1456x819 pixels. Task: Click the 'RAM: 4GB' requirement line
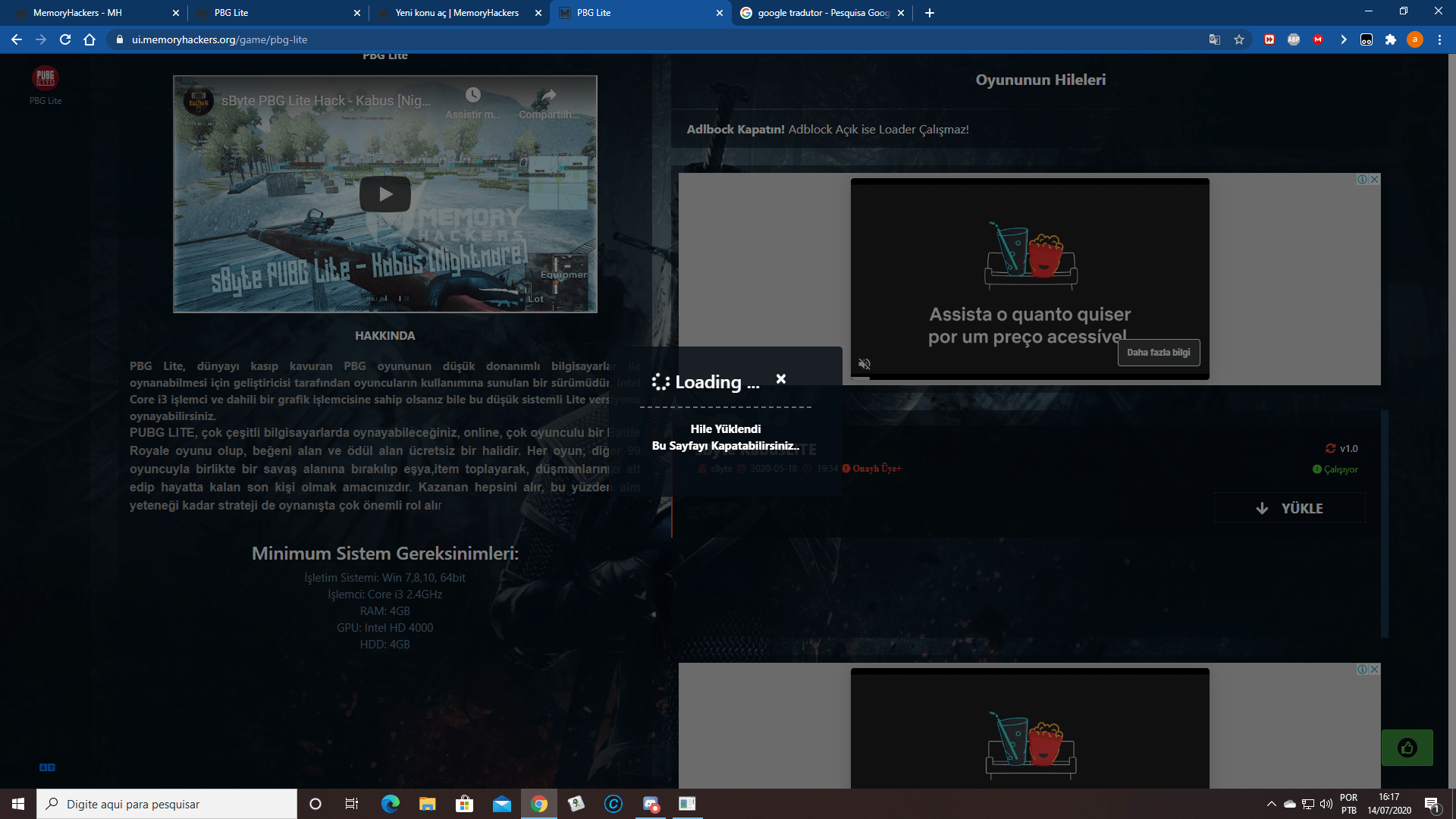coord(385,611)
